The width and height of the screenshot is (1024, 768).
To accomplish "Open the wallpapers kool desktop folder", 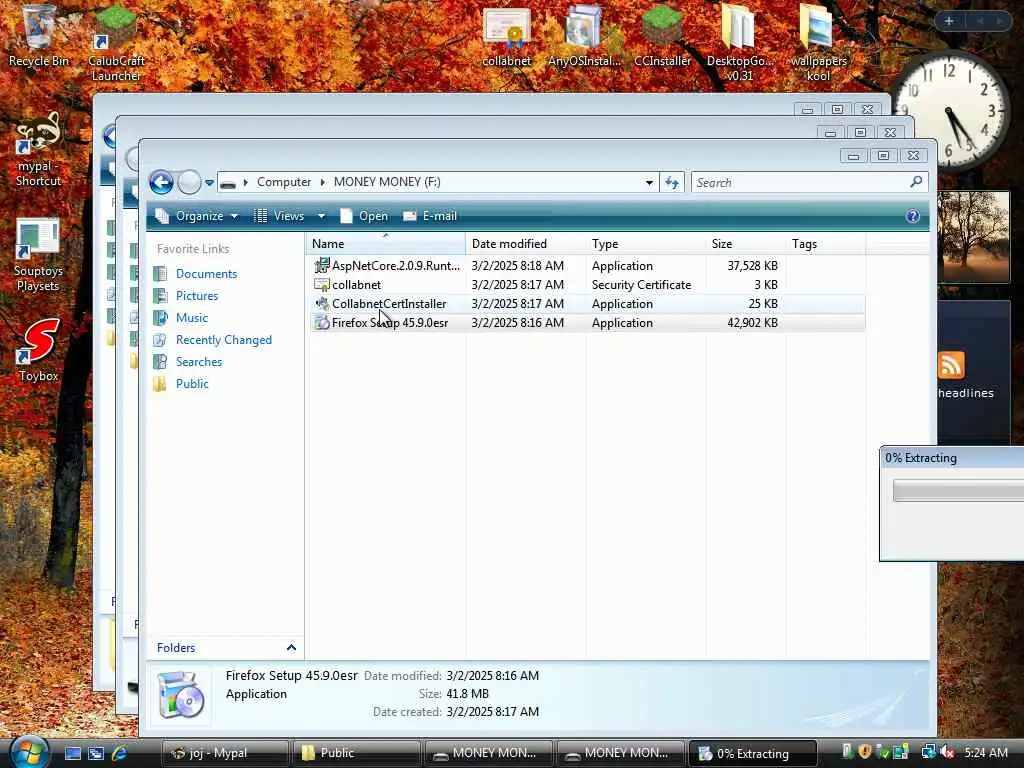I will 818,42.
